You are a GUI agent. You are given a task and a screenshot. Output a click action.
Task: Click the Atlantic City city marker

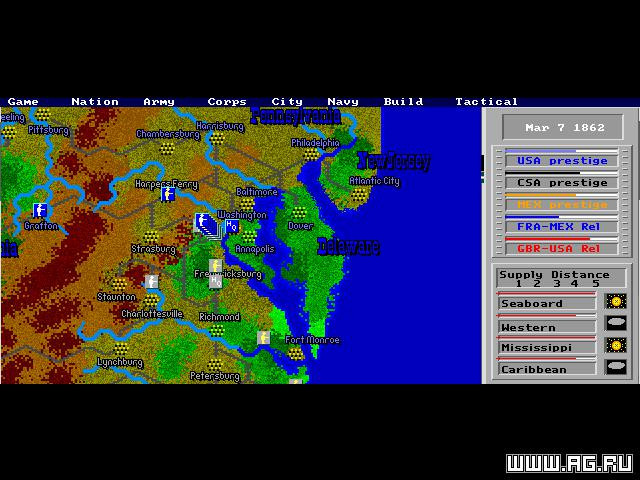click(x=359, y=194)
